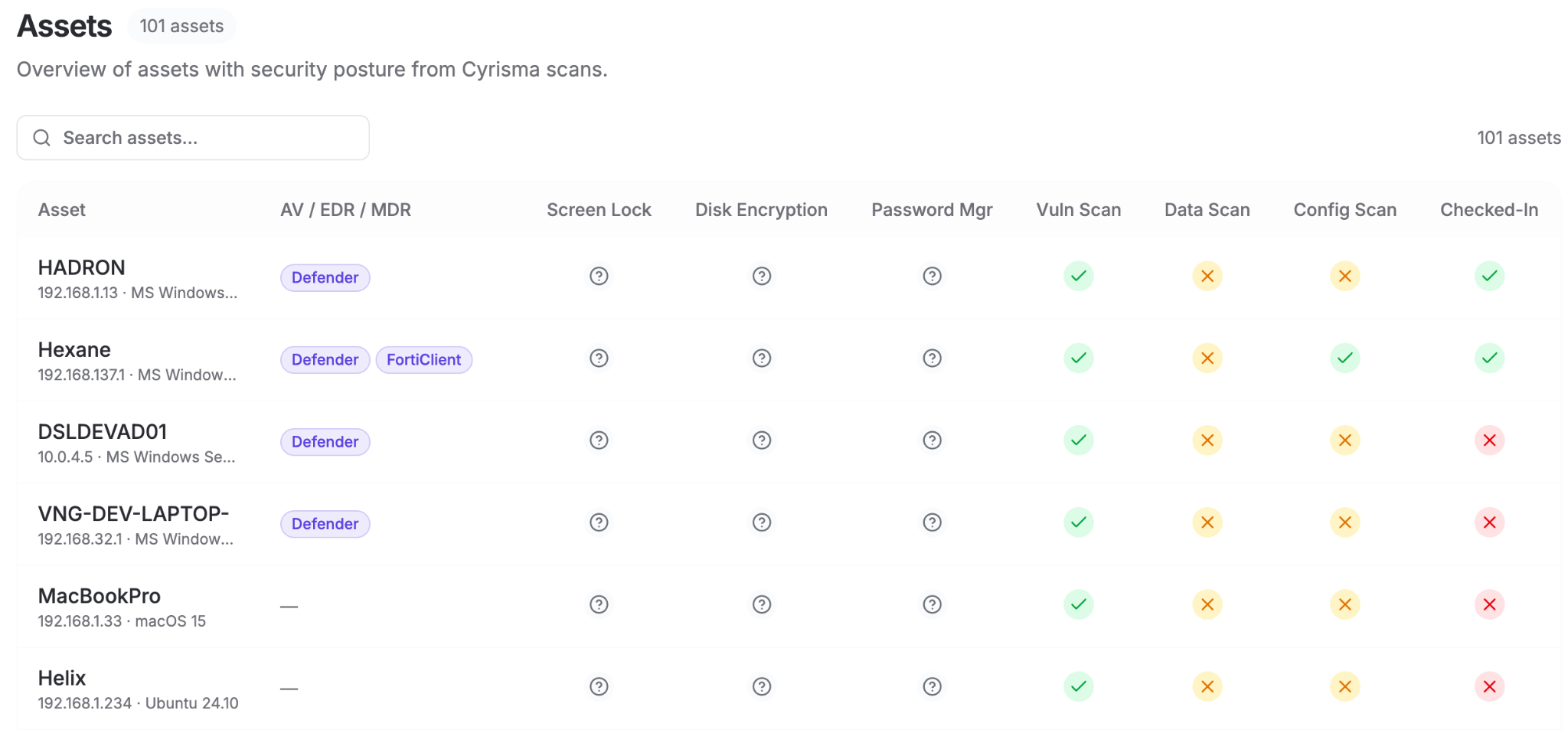This screenshot has width=1568, height=730.
Task: Click Helix Disk Encryption unknown icon
Action: click(x=761, y=686)
